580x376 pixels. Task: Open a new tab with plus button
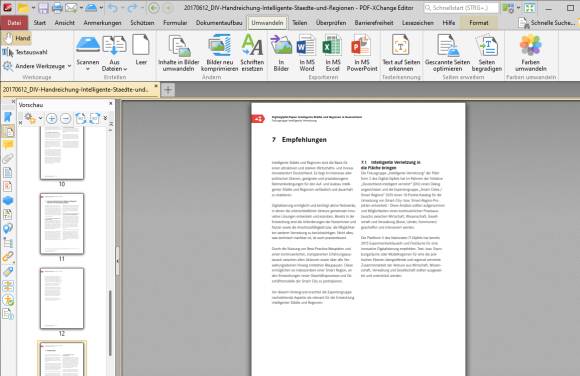click(168, 90)
